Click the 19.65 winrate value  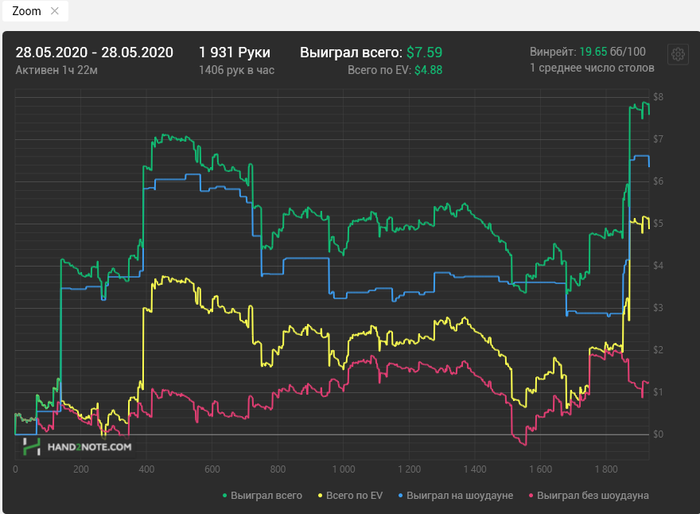click(x=593, y=52)
